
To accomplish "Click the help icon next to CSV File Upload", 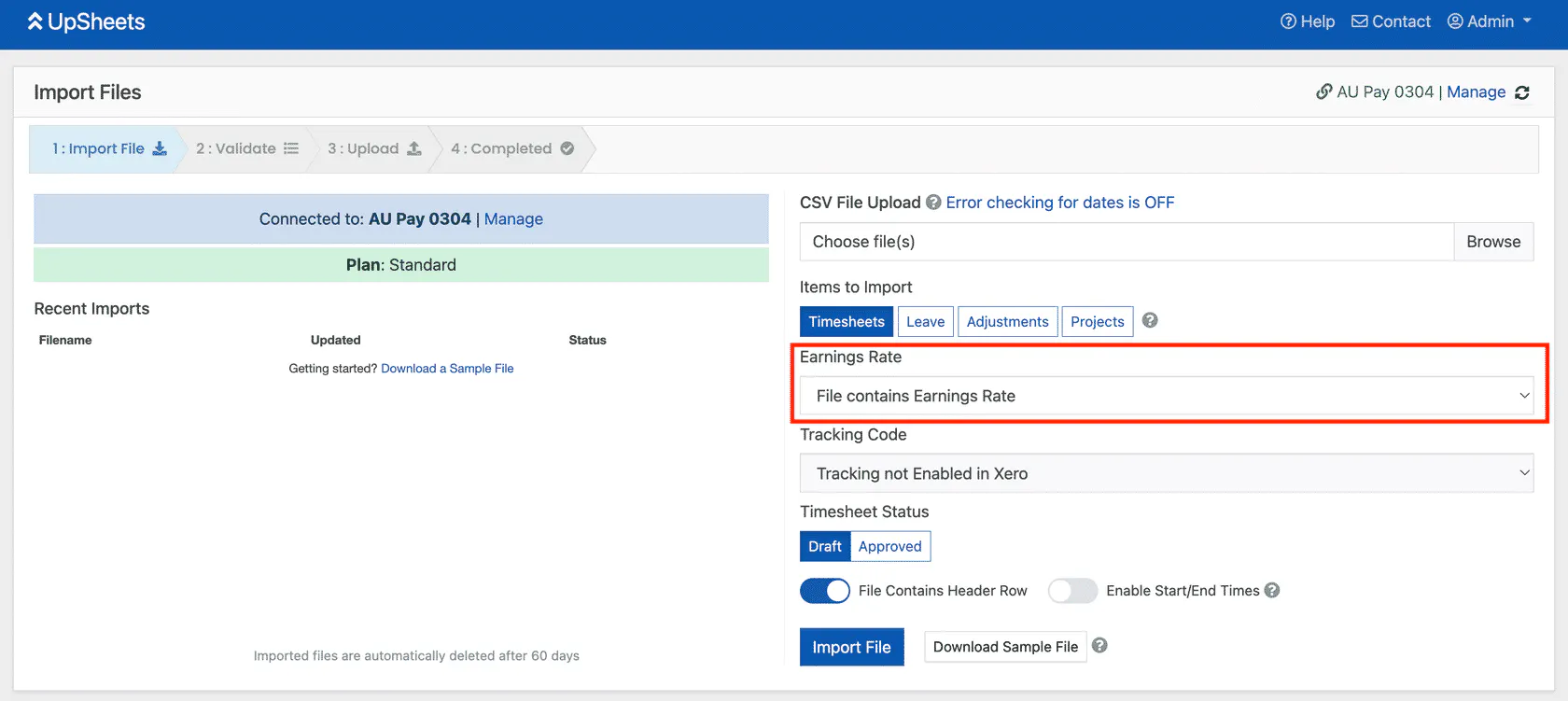I will click(933, 203).
